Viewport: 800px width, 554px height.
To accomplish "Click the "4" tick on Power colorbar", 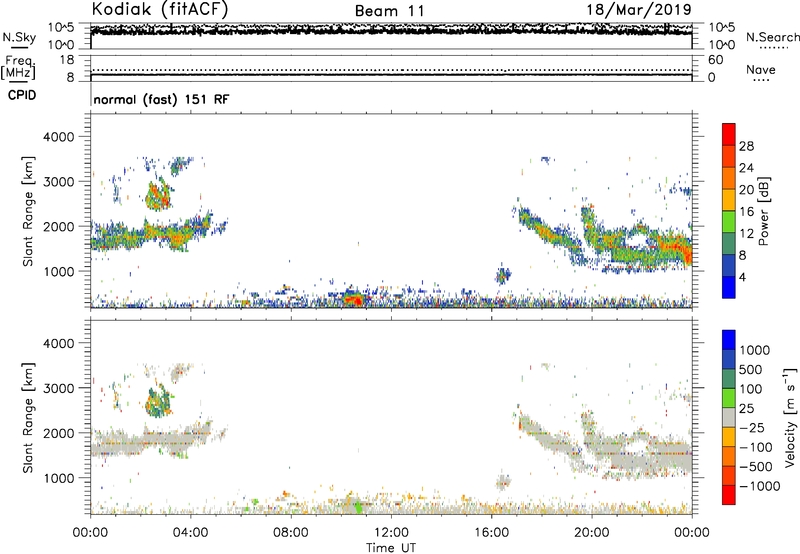I will pos(742,277).
